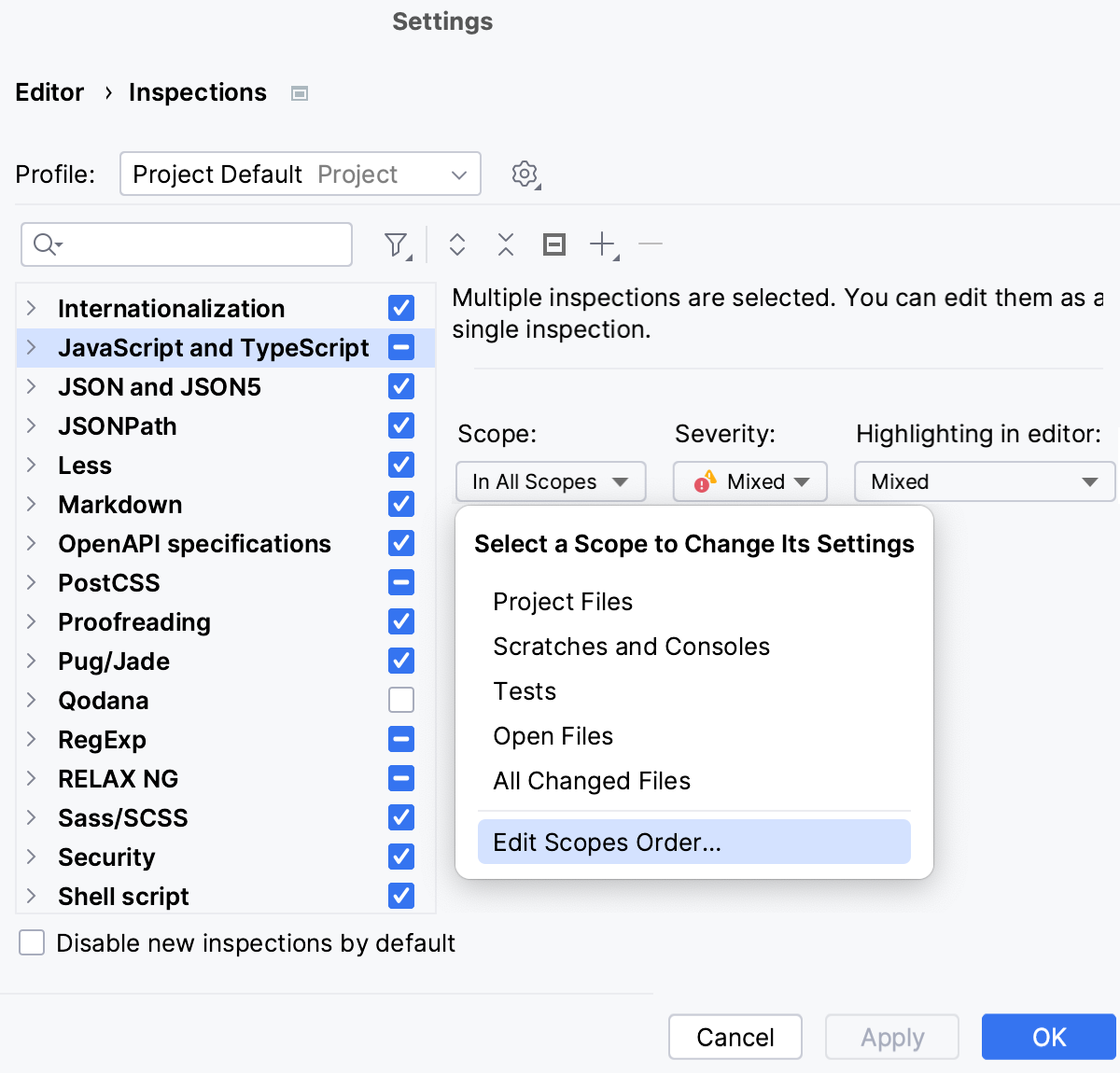Viewport: 1120px width, 1073px height.
Task: Enable the Qodana inspections checkbox
Action: pos(401,700)
